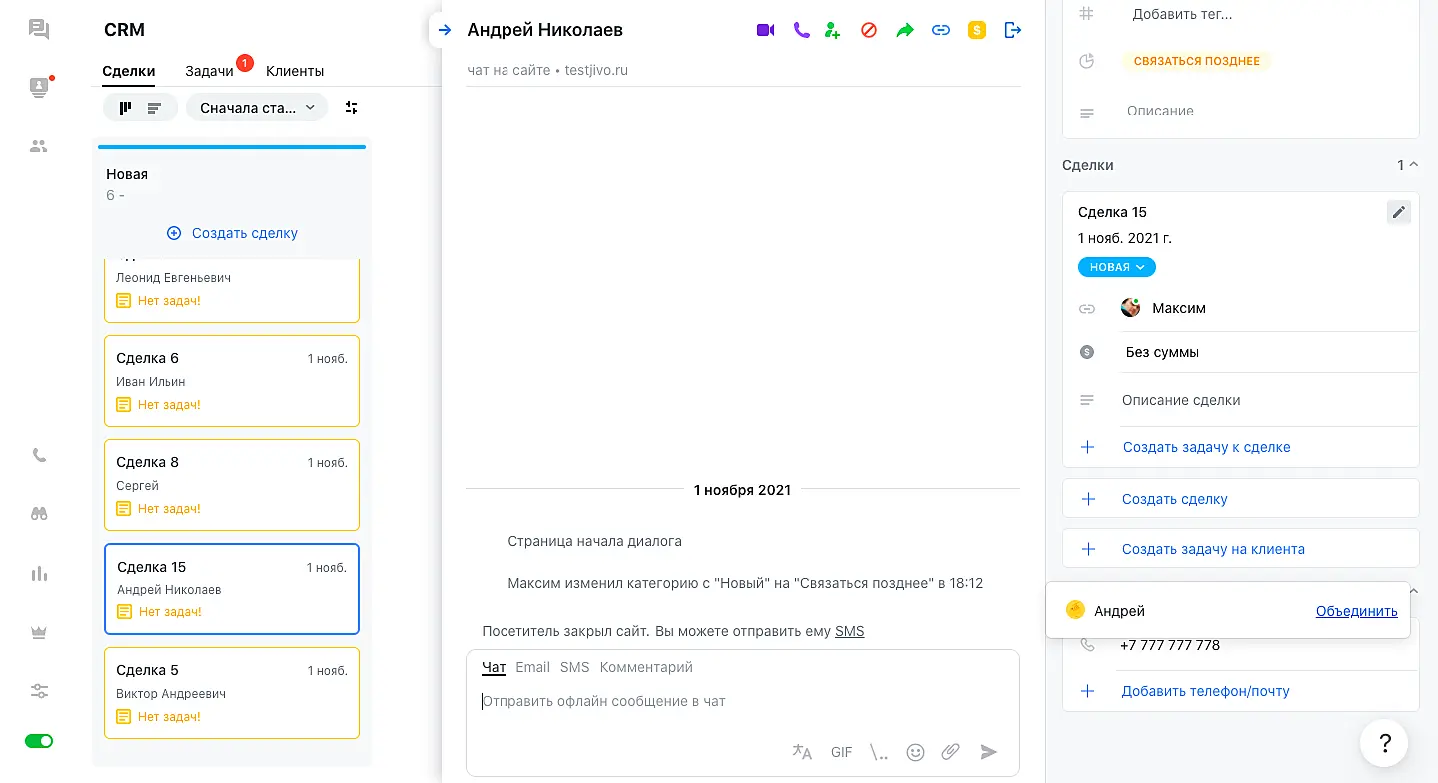The image size is (1438, 783).
Task: Select the Чат message tab
Action: pos(494,667)
